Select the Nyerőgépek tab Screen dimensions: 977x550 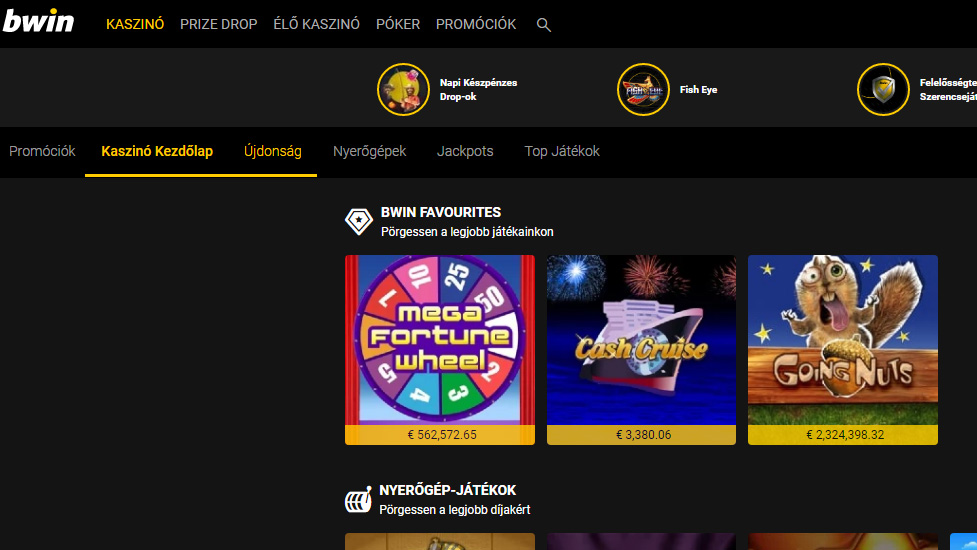(369, 152)
